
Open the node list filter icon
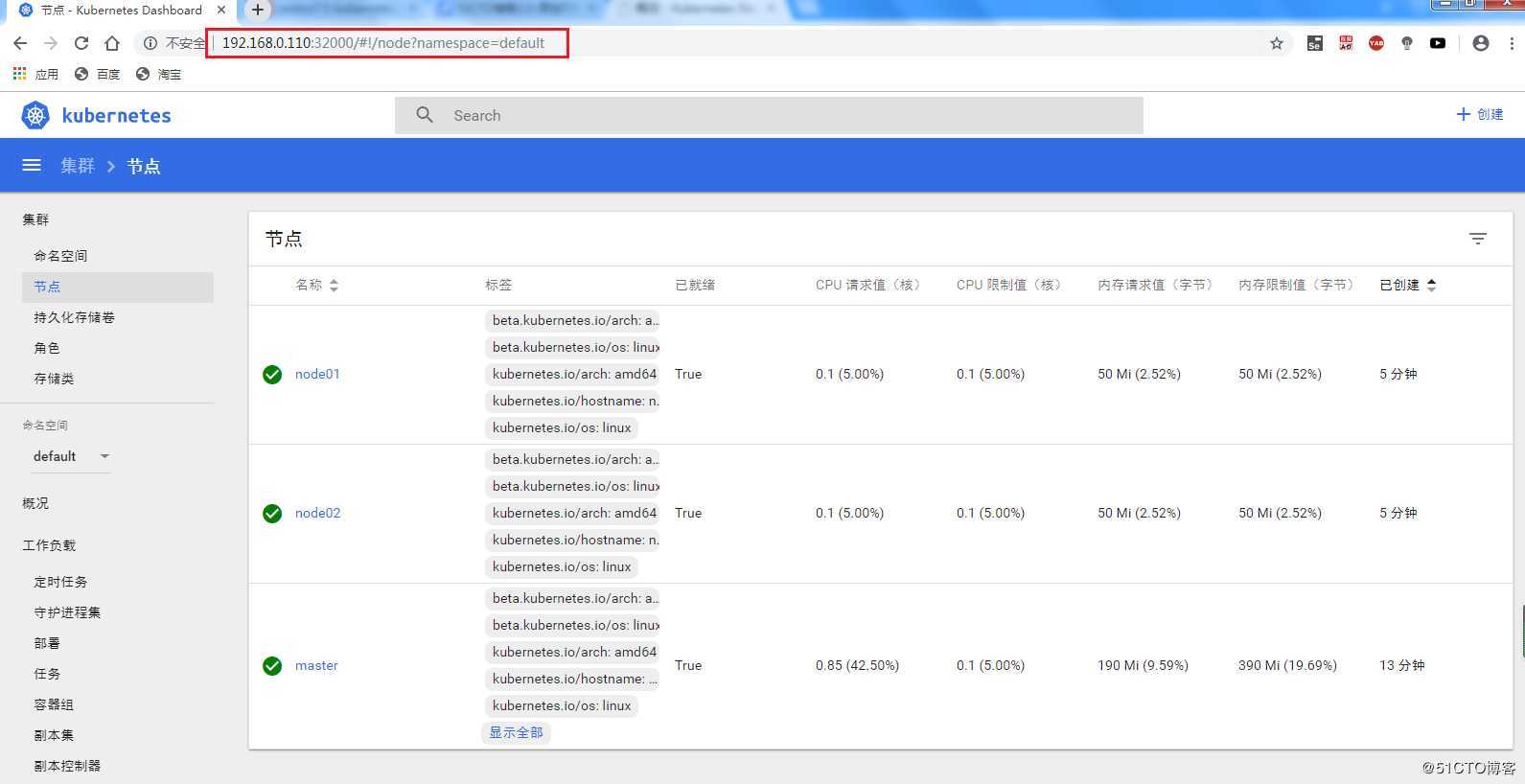[1478, 239]
